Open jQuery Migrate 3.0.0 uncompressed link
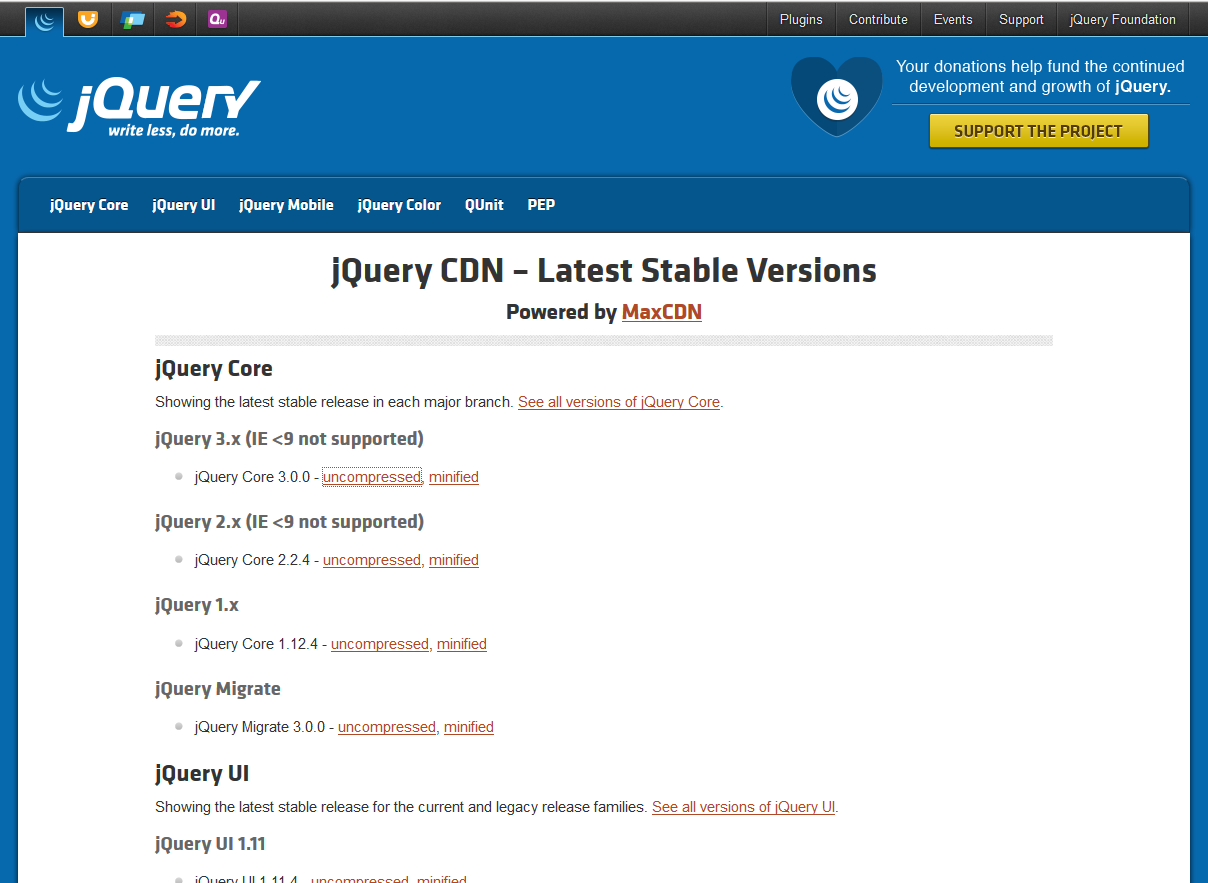Image resolution: width=1208 pixels, height=883 pixels. click(387, 727)
